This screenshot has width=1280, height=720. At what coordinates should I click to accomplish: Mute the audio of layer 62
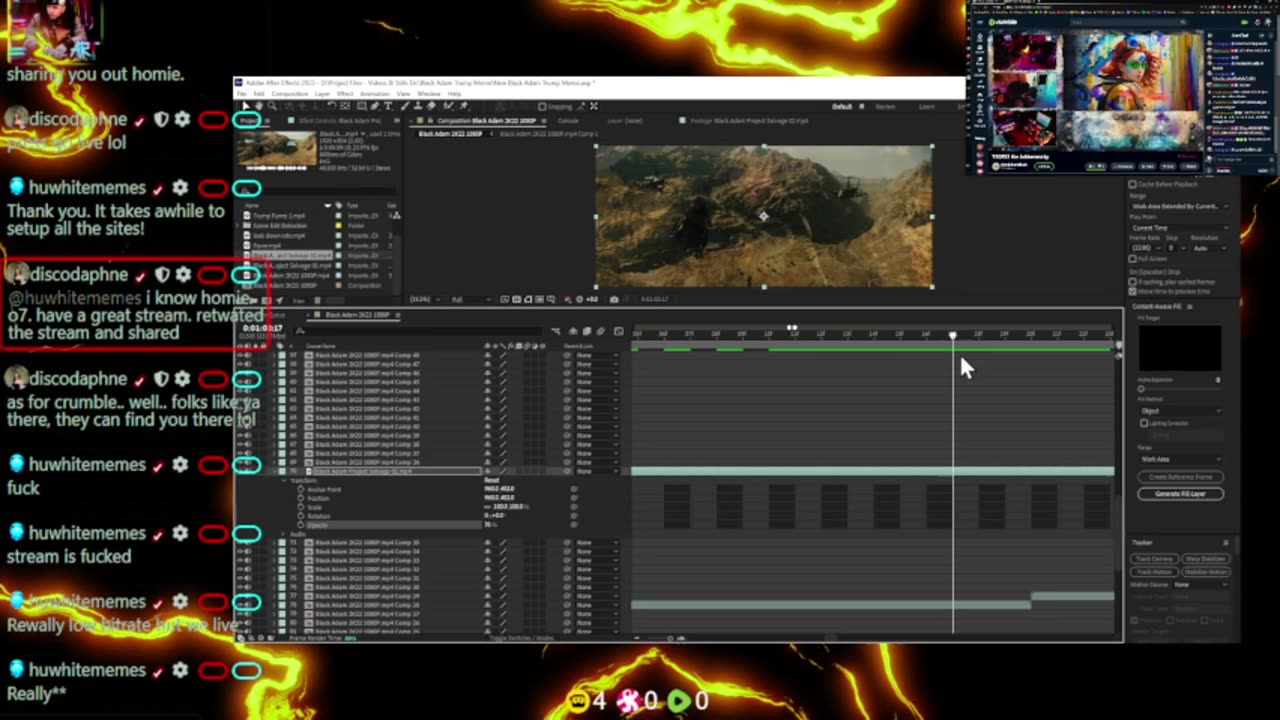247,400
